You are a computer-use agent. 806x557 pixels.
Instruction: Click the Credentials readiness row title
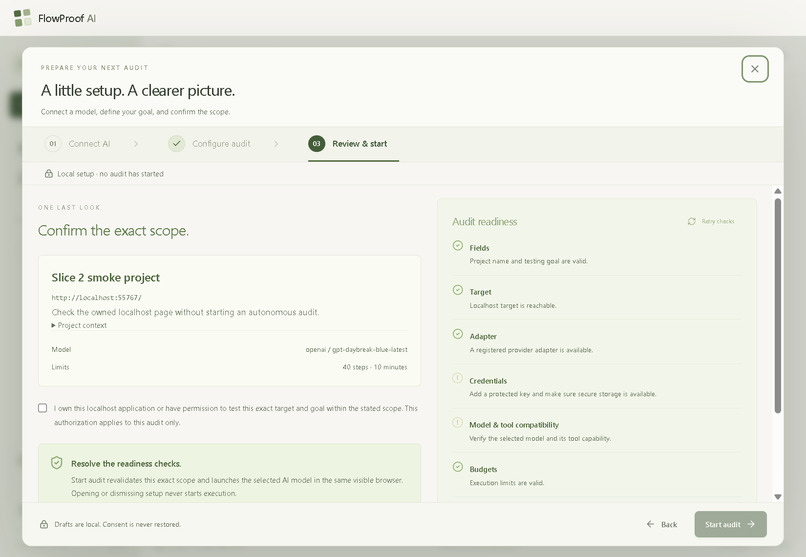click(x=488, y=381)
